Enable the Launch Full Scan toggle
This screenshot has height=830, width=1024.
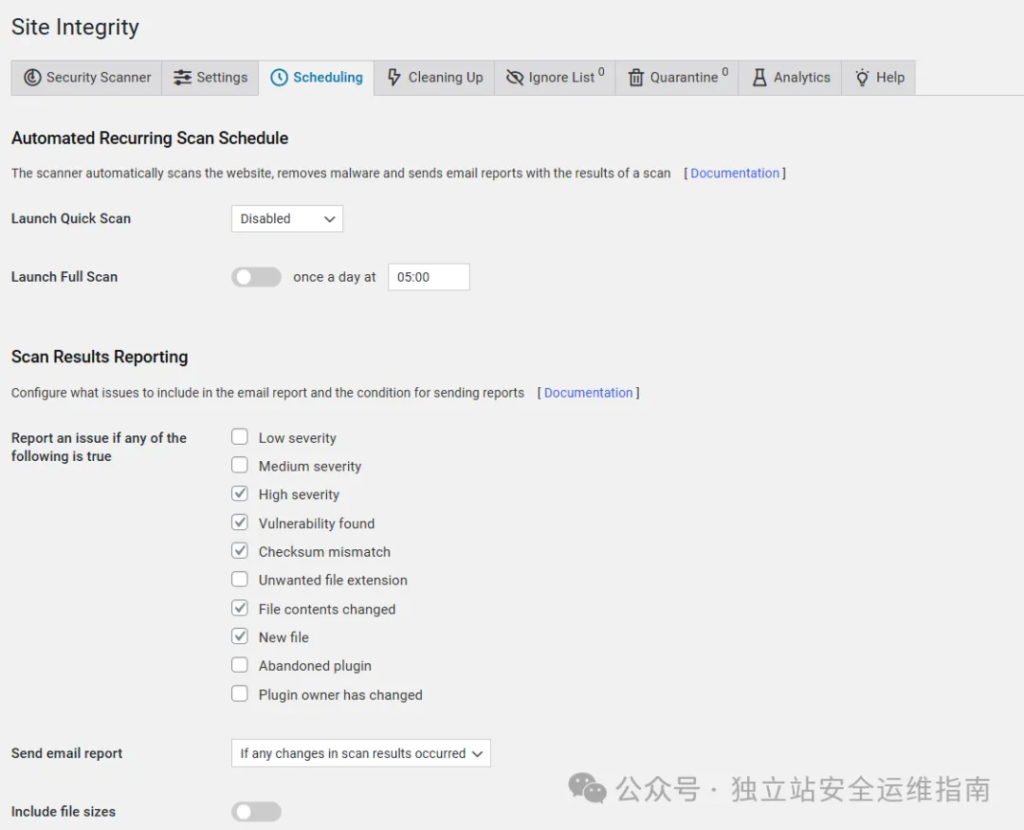click(256, 277)
